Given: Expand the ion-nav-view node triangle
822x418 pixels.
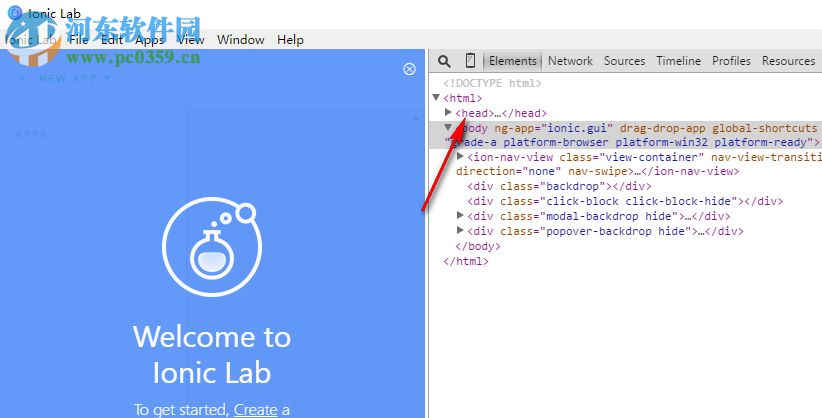Looking at the screenshot, I should (x=460, y=156).
